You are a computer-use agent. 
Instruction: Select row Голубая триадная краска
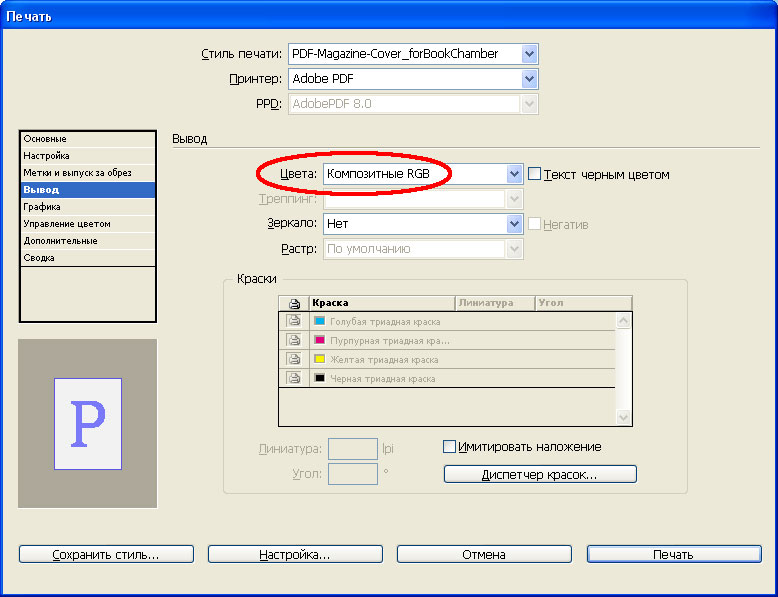447,321
